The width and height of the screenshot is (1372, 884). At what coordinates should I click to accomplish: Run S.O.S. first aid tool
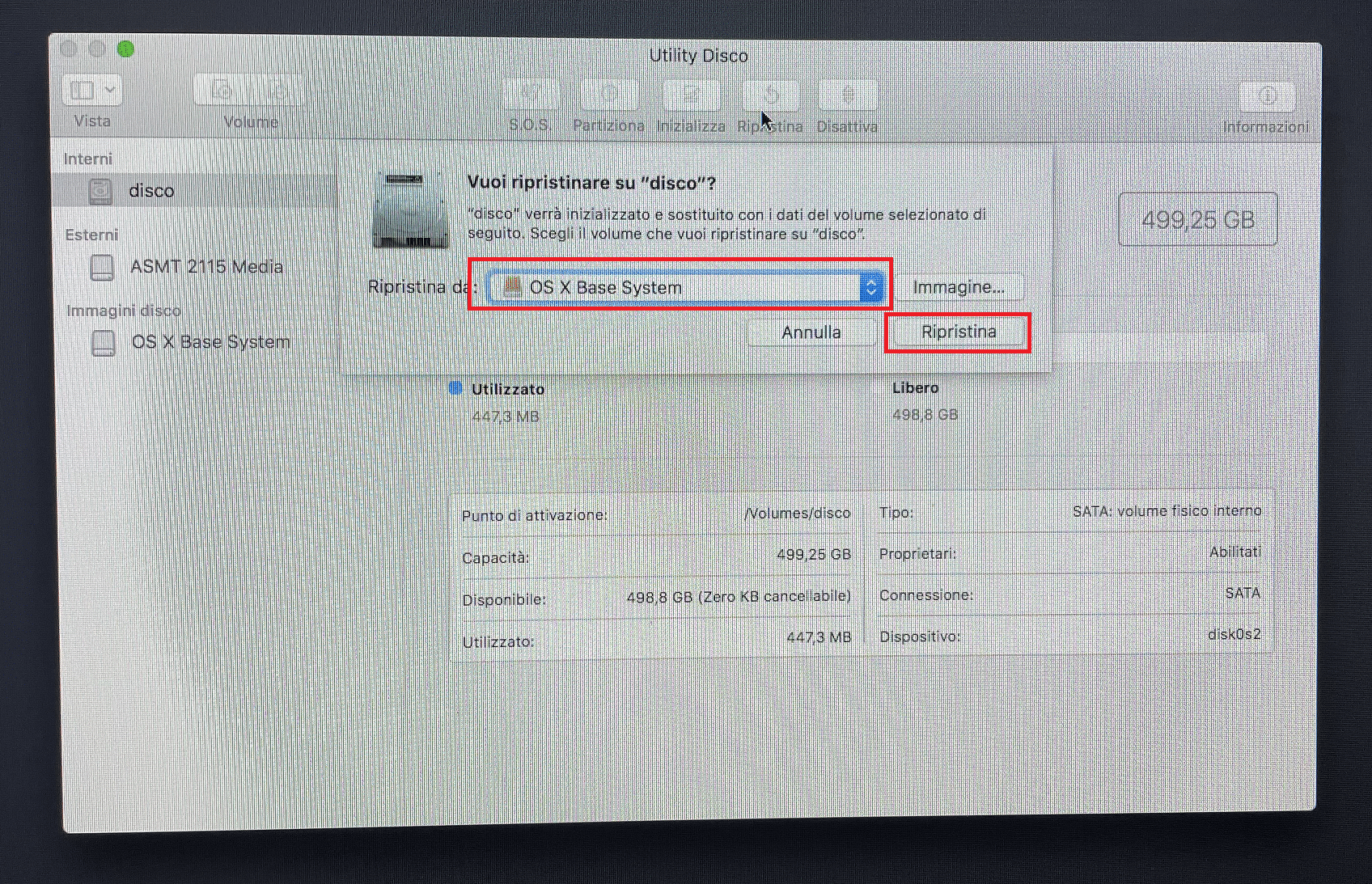pyautogui.click(x=530, y=95)
